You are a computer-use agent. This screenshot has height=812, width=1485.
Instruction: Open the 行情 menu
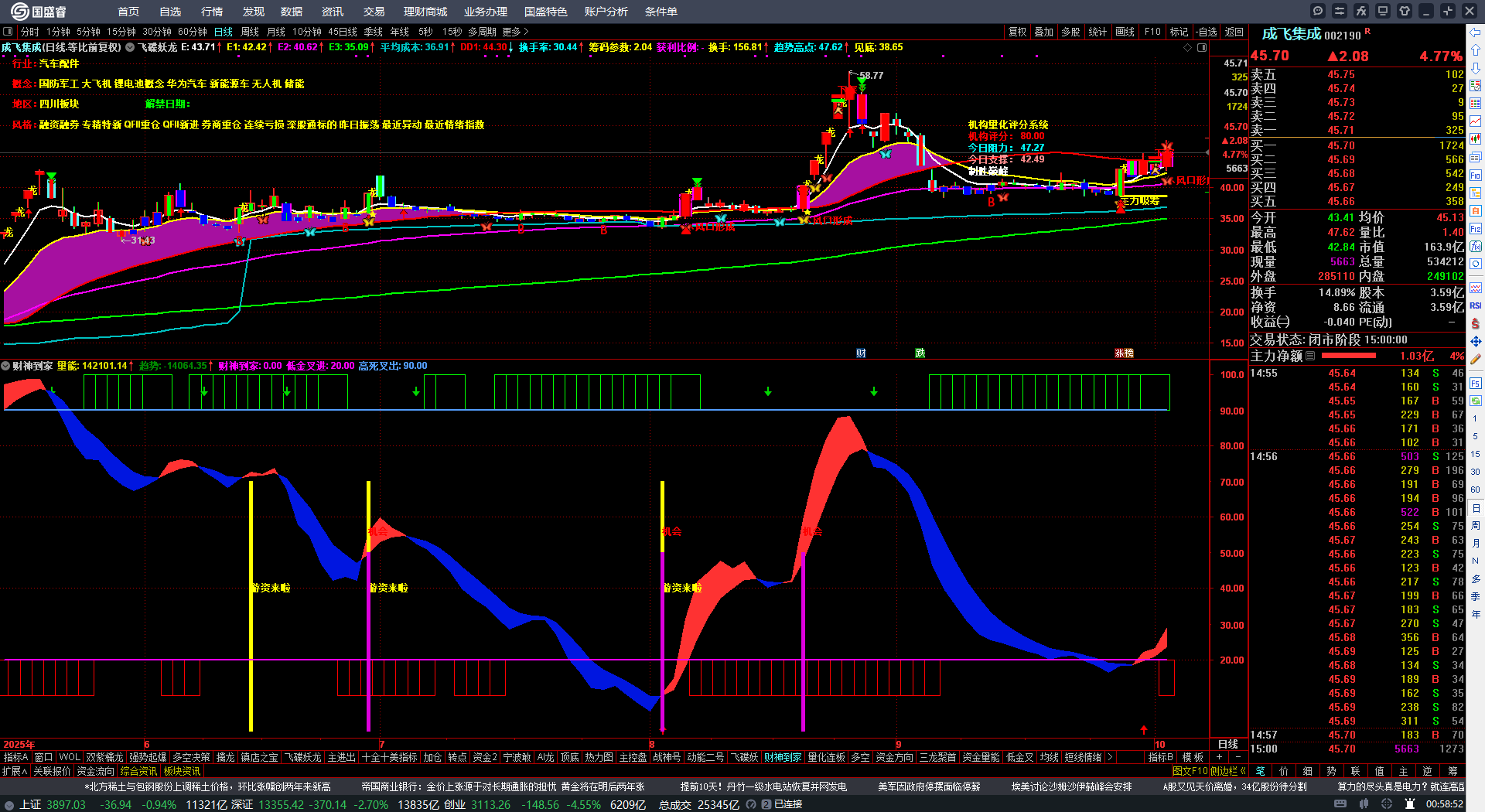click(212, 12)
